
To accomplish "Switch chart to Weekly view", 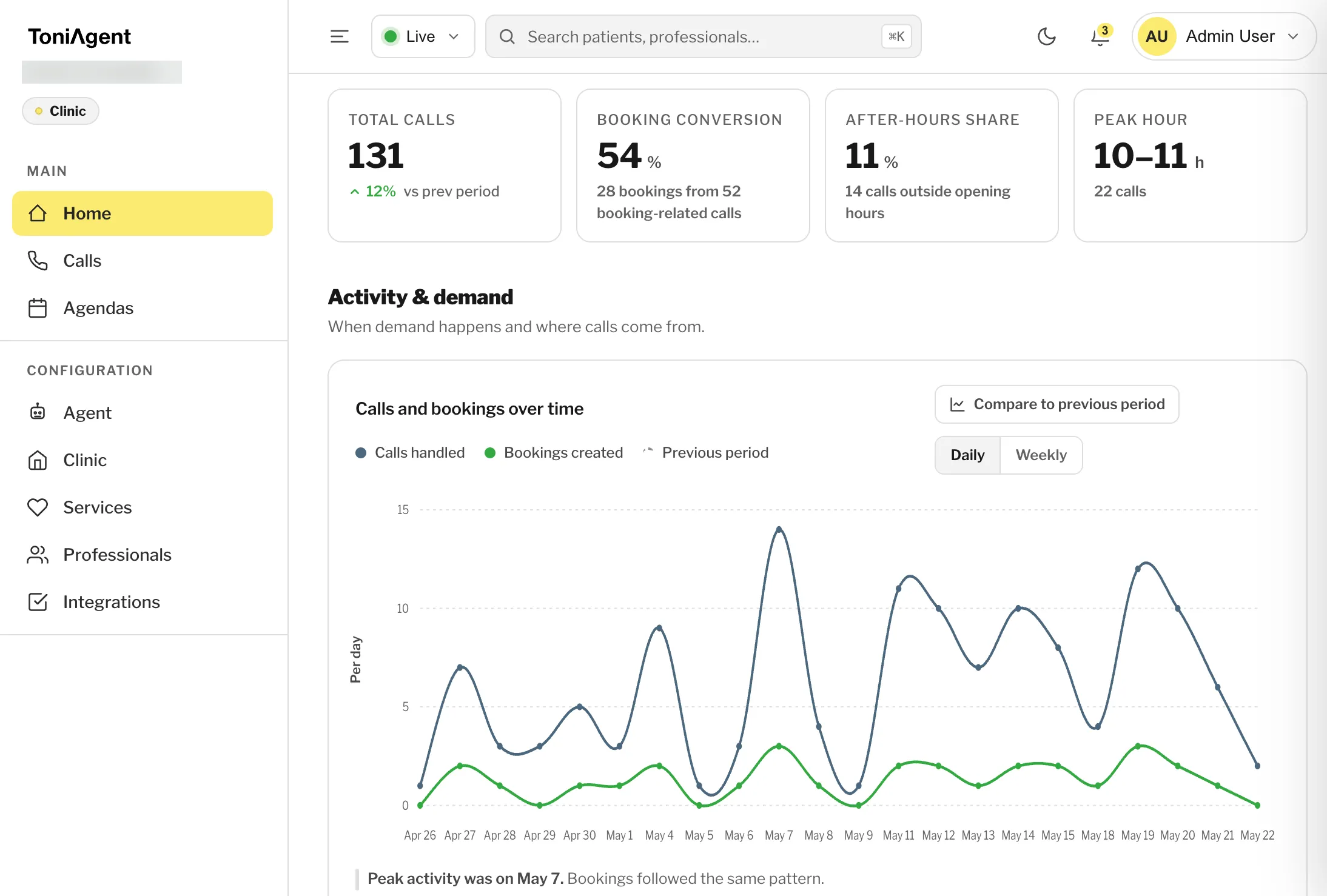I will pos(1041,455).
